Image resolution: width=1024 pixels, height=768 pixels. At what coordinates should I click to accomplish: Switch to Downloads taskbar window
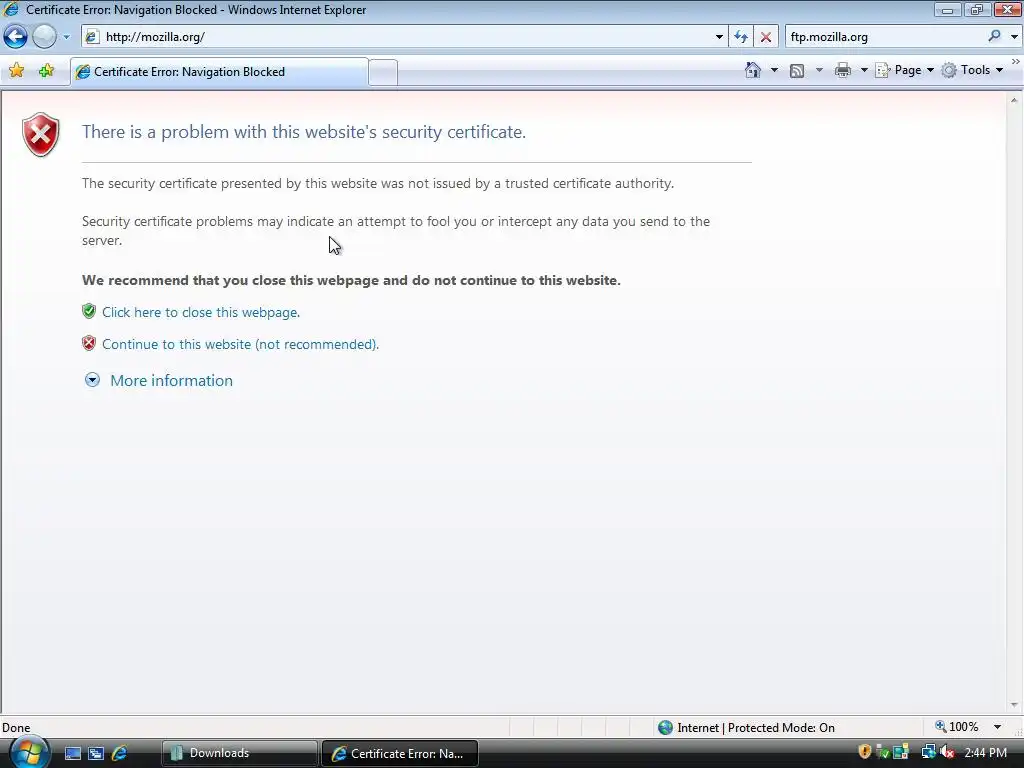(239, 753)
